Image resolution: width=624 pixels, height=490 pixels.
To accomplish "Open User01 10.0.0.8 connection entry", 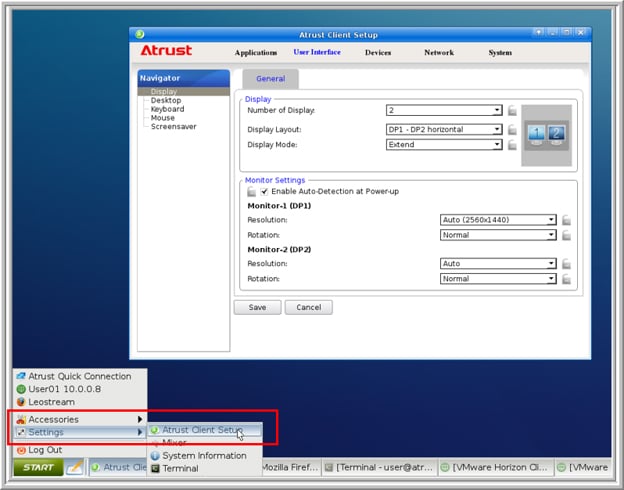I will pos(80,389).
